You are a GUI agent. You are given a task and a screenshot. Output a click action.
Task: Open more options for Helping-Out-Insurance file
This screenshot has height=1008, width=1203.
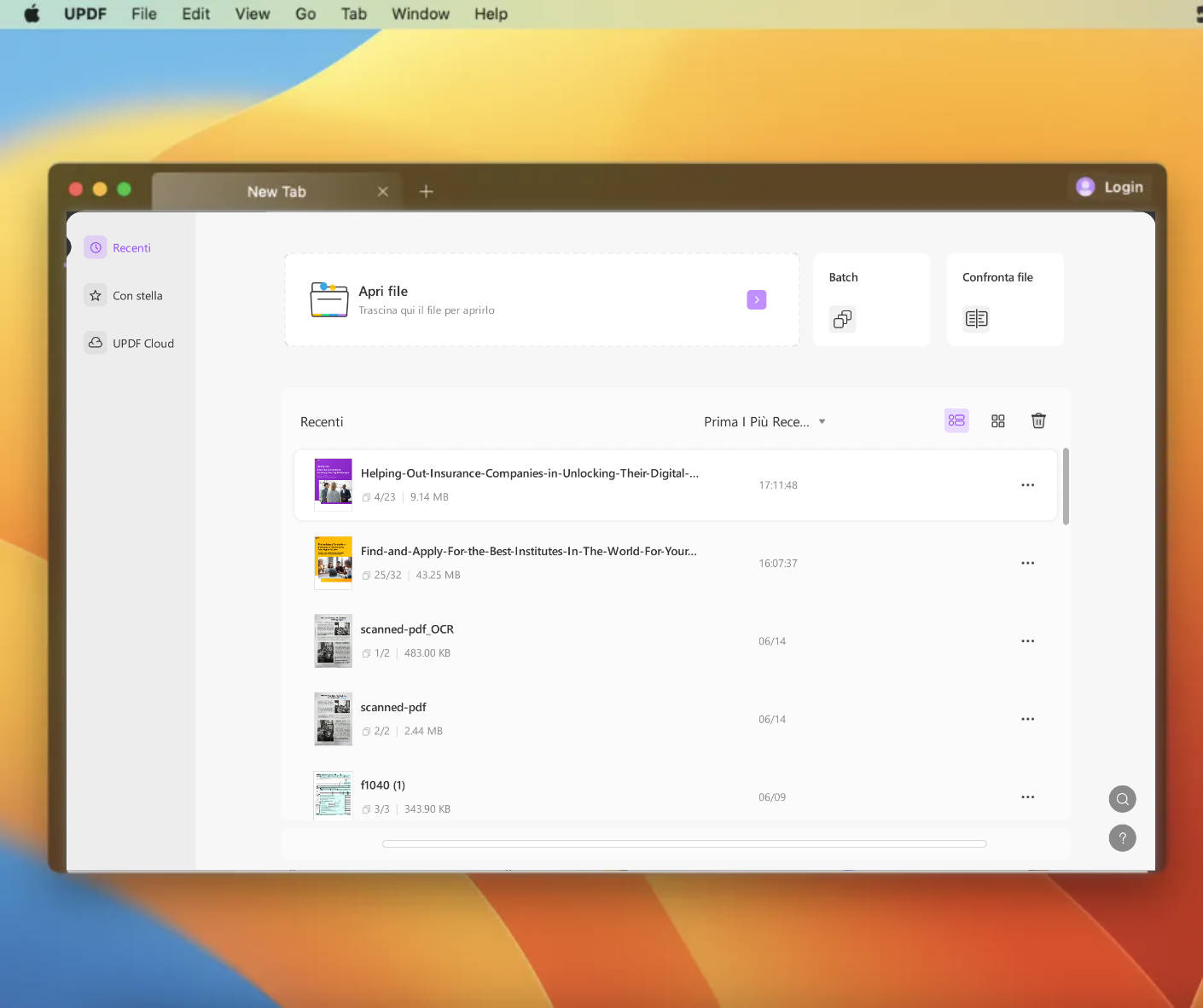[x=1027, y=485]
